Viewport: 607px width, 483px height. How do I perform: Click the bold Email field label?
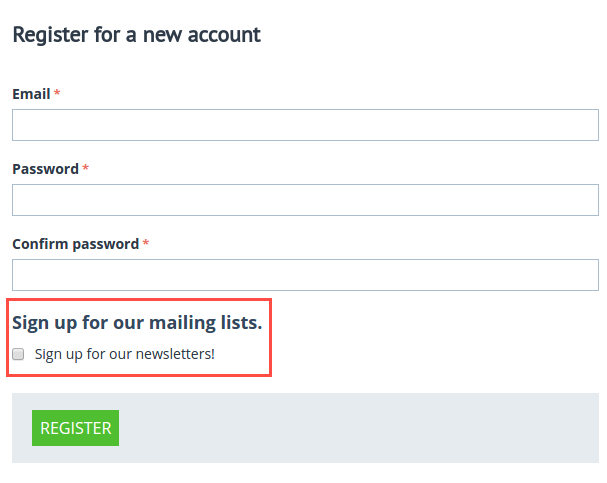pyautogui.click(x=31, y=94)
